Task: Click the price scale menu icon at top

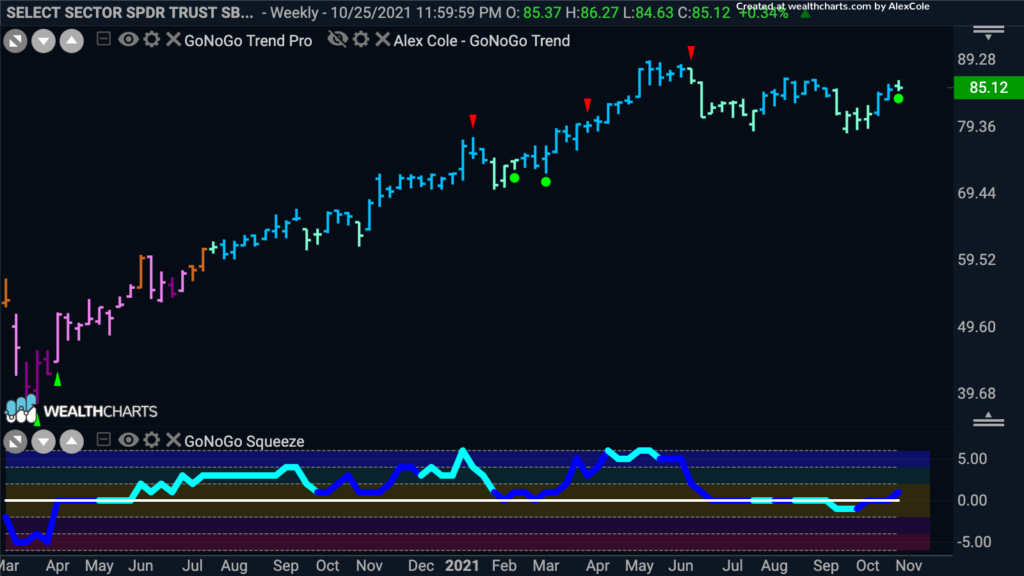Action: [989, 33]
